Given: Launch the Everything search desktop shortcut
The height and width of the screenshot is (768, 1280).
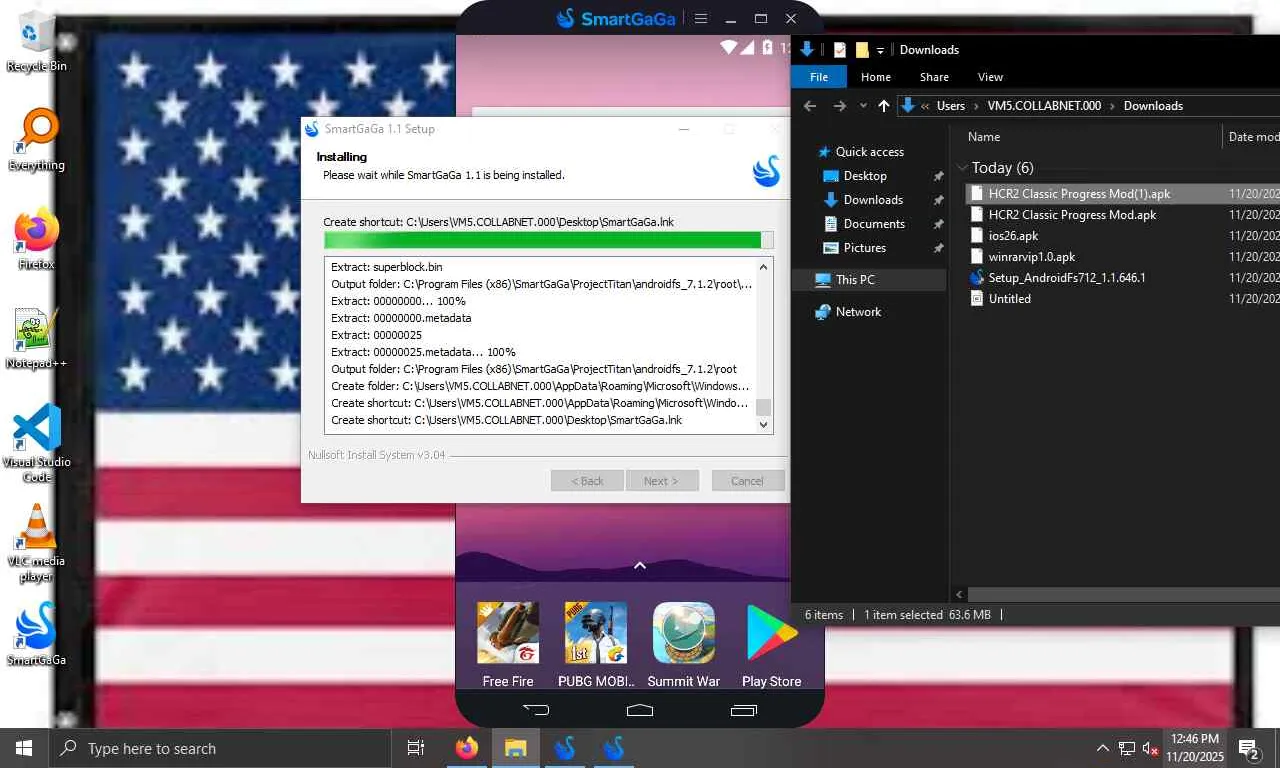Looking at the screenshot, I should pyautogui.click(x=36, y=140).
